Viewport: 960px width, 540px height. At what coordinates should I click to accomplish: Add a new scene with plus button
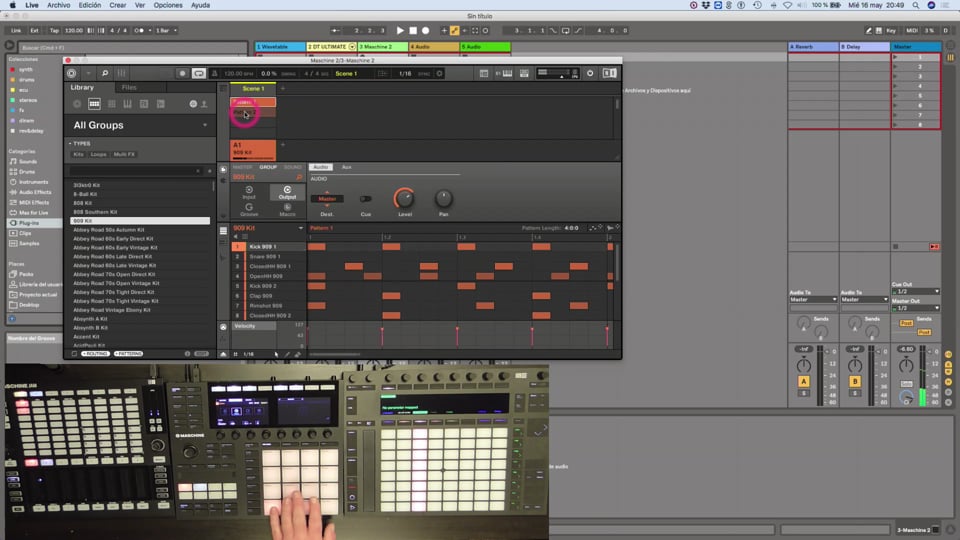coord(283,89)
